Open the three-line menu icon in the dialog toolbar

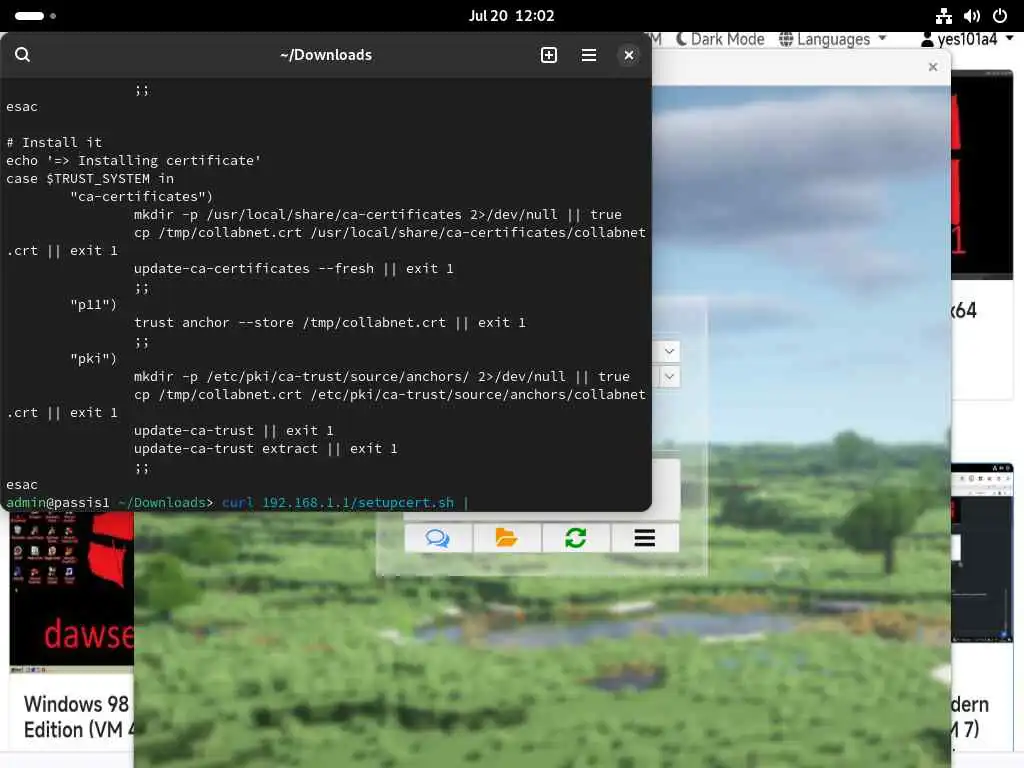tap(645, 538)
